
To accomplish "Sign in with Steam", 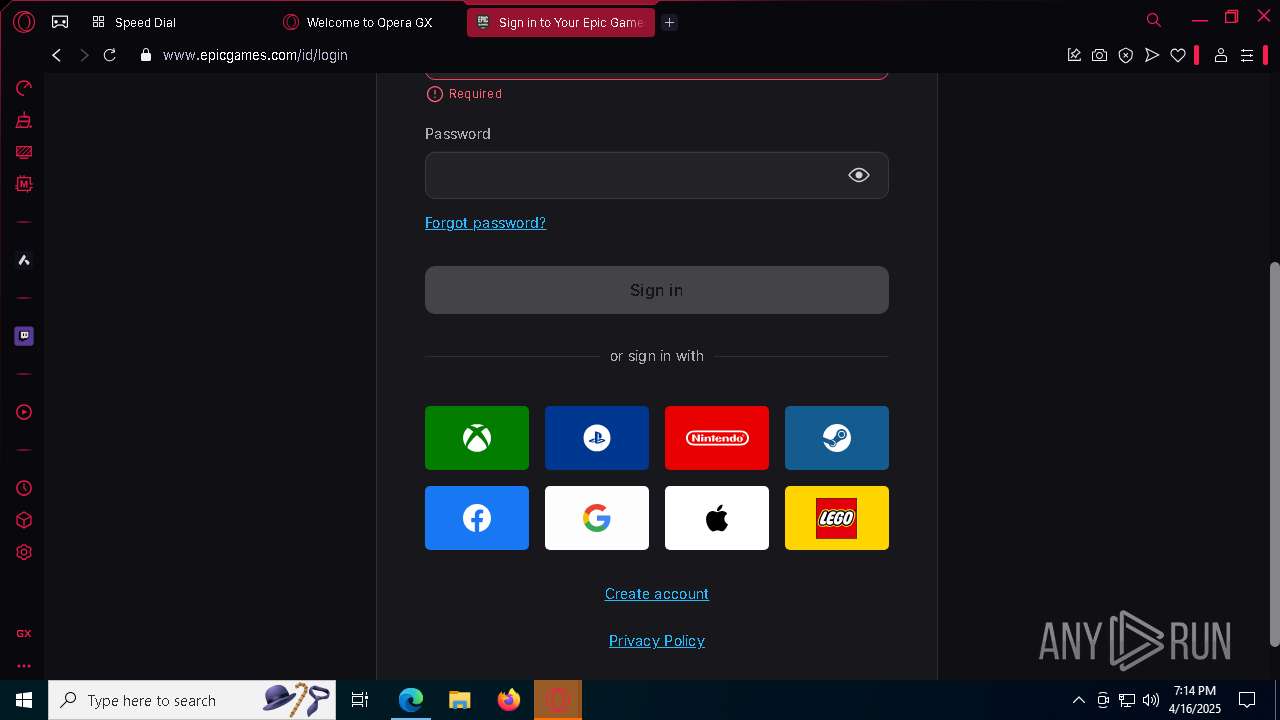I will coord(837,438).
